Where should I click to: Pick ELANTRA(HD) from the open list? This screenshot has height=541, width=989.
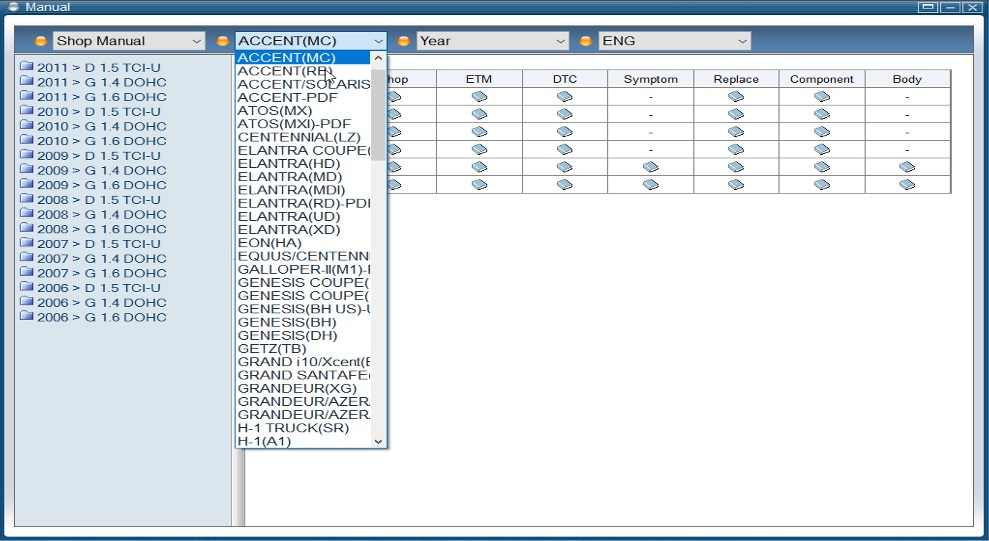[289, 164]
